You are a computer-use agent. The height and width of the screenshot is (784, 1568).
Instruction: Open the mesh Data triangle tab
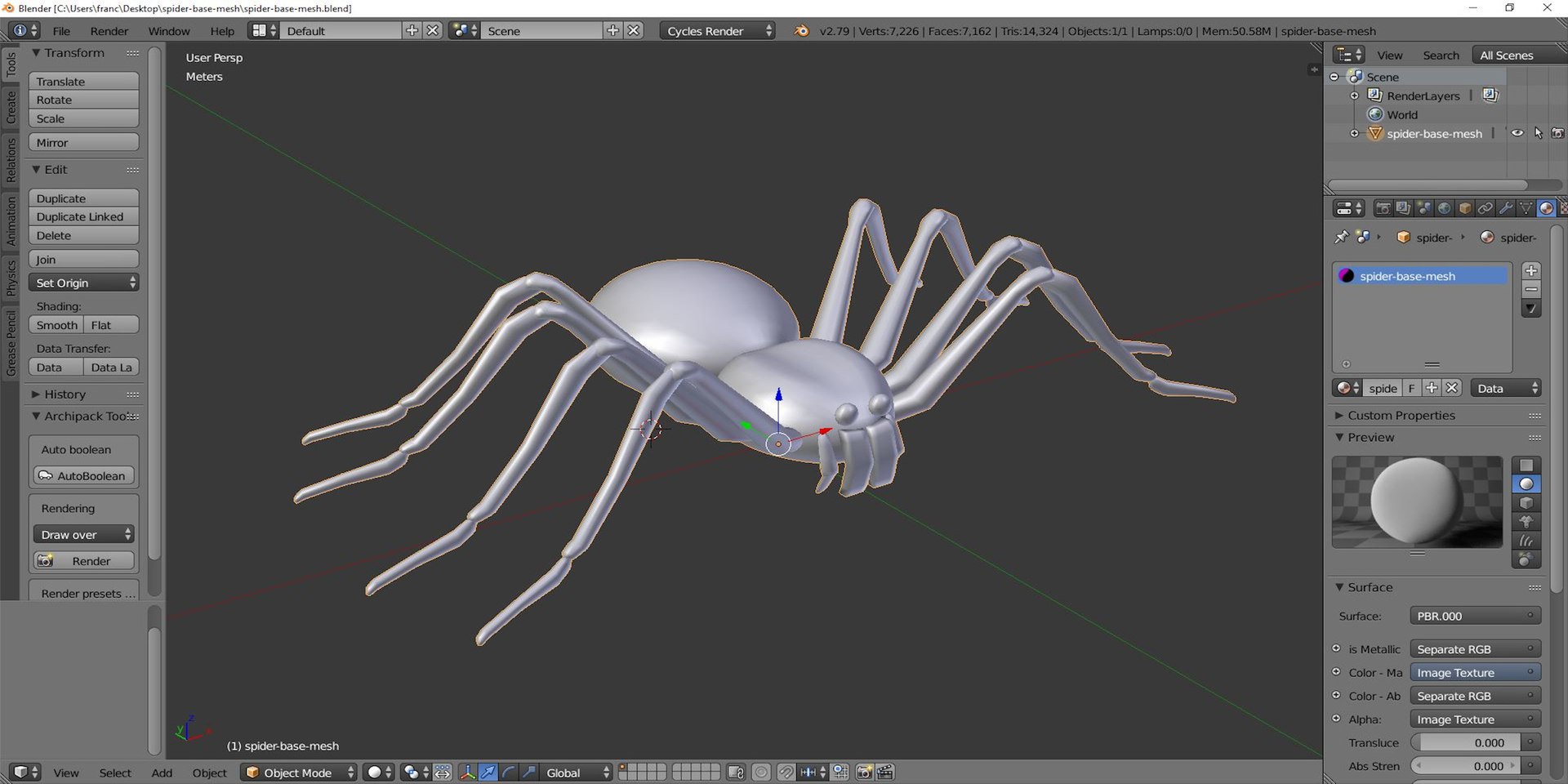(1526, 208)
